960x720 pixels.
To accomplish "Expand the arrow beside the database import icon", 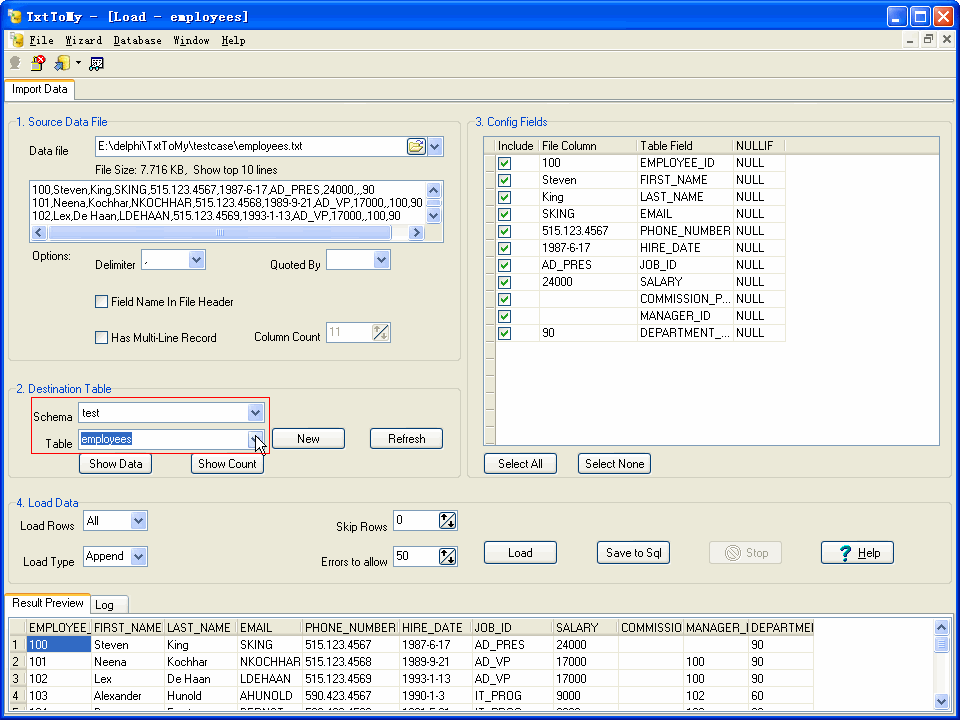I will pyautogui.click(x=78, y=63).
